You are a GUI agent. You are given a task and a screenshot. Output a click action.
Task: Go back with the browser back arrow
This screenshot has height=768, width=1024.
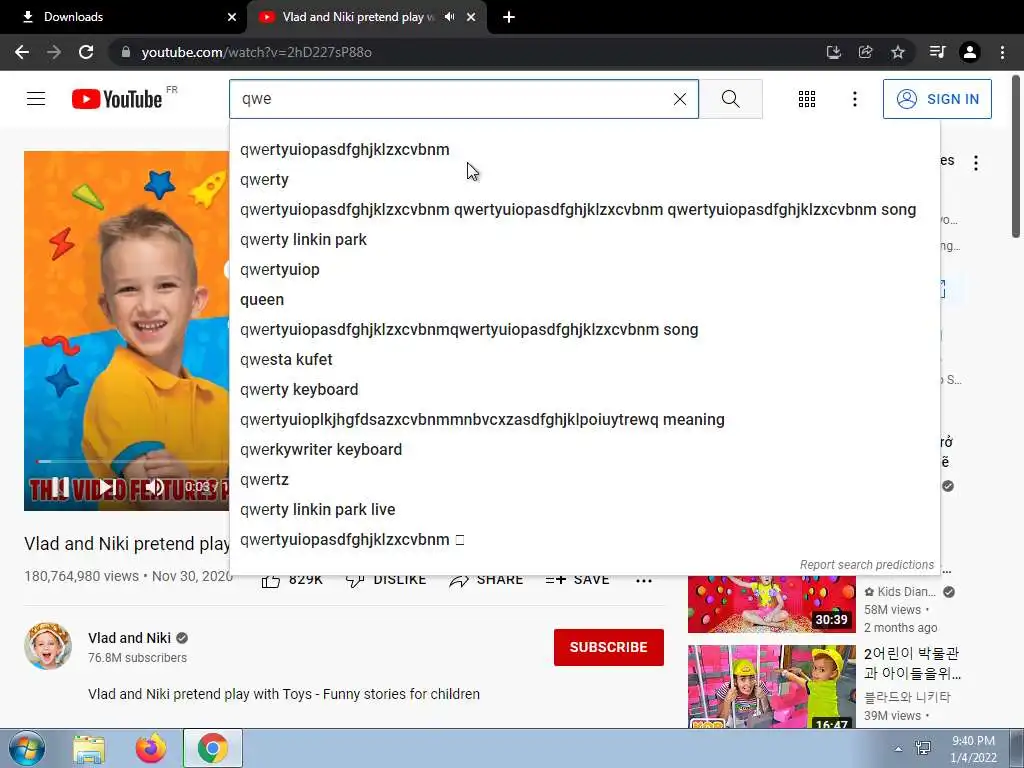[22, 52]
